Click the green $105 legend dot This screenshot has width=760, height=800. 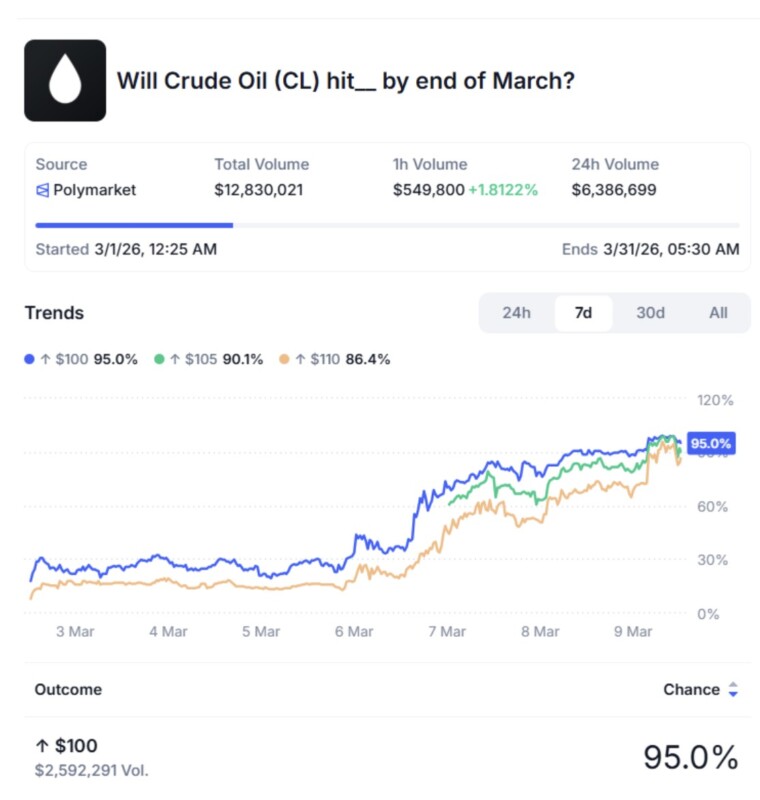(x=159, y=359)
